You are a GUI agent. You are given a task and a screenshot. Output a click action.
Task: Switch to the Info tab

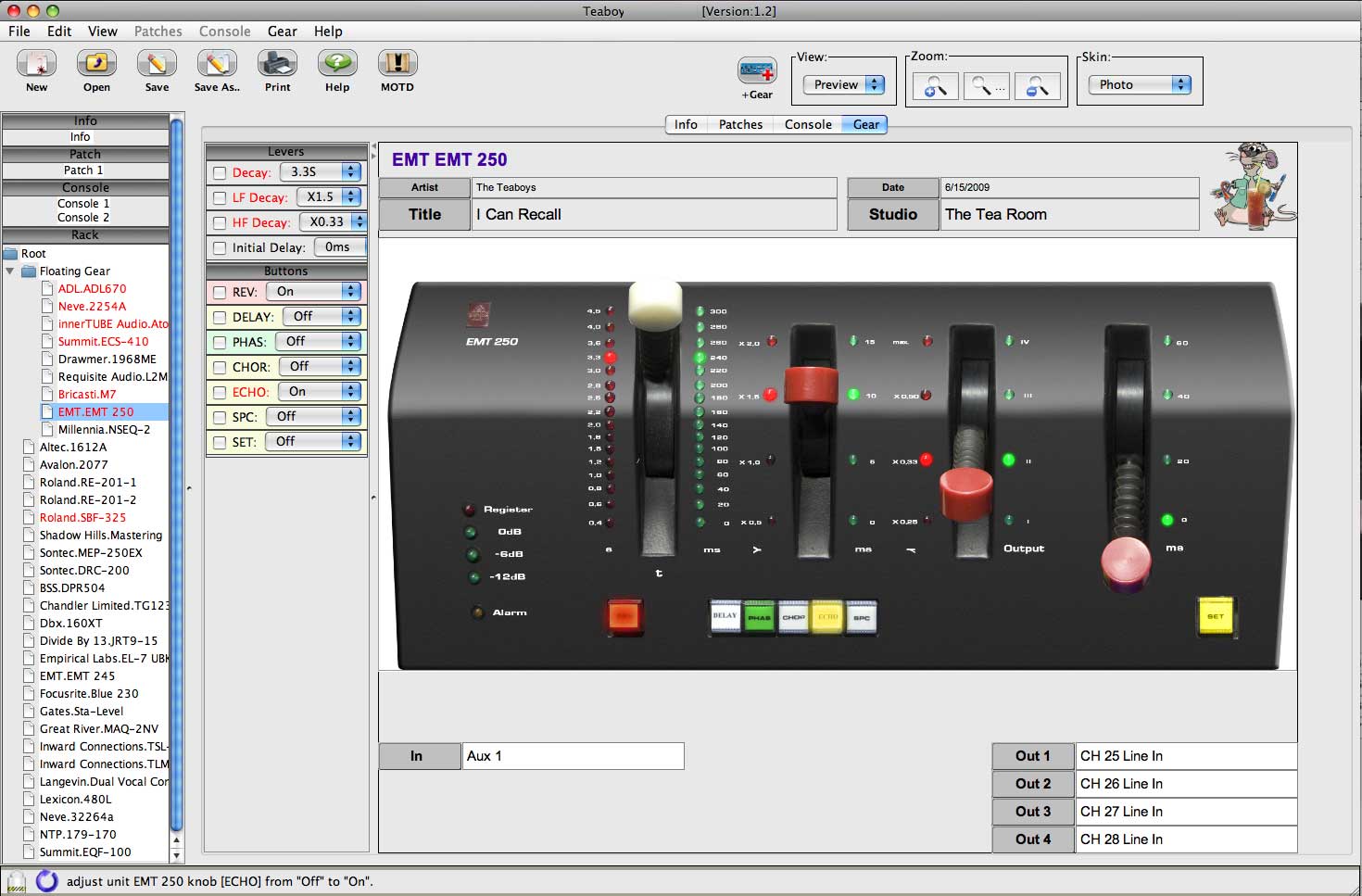tap(686, 124)
